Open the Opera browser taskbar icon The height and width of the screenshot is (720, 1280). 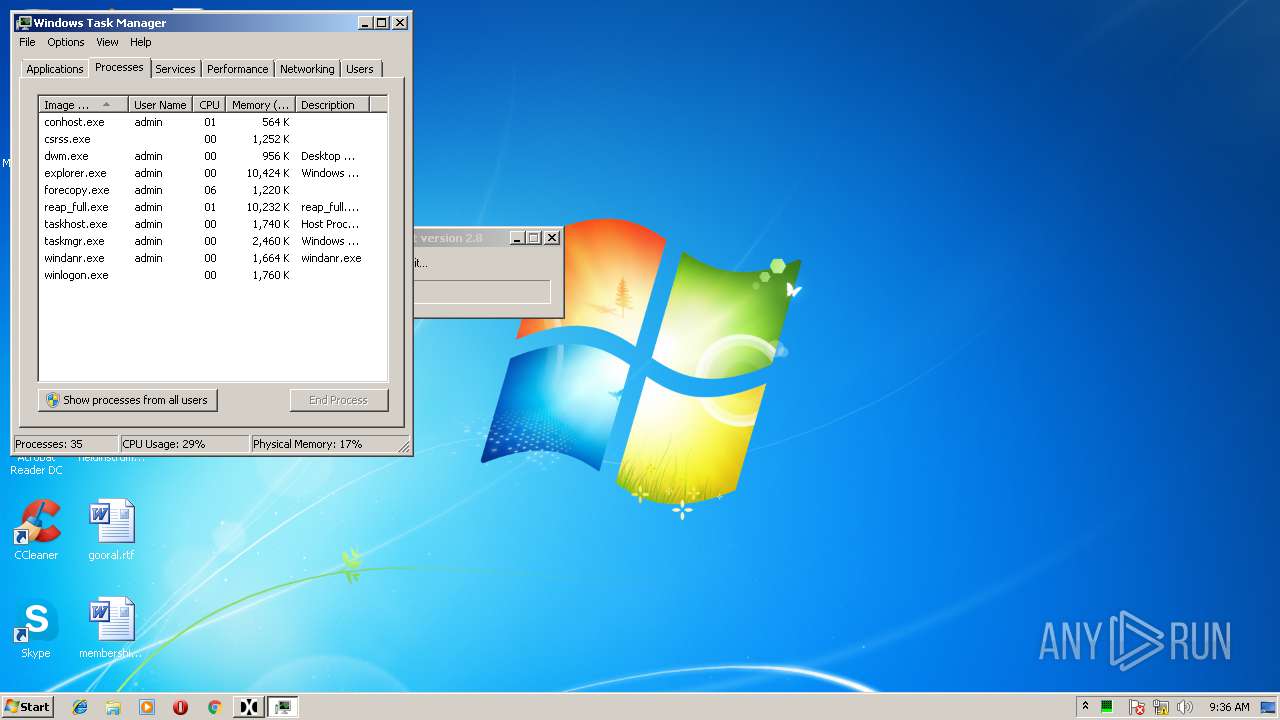180,707
